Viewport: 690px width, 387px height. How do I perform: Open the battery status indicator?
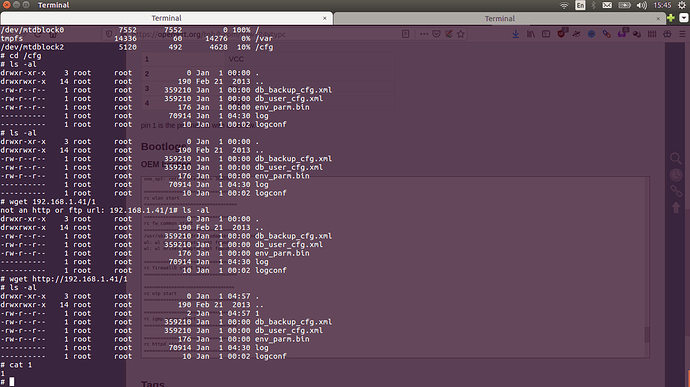[x=624, y=5]
